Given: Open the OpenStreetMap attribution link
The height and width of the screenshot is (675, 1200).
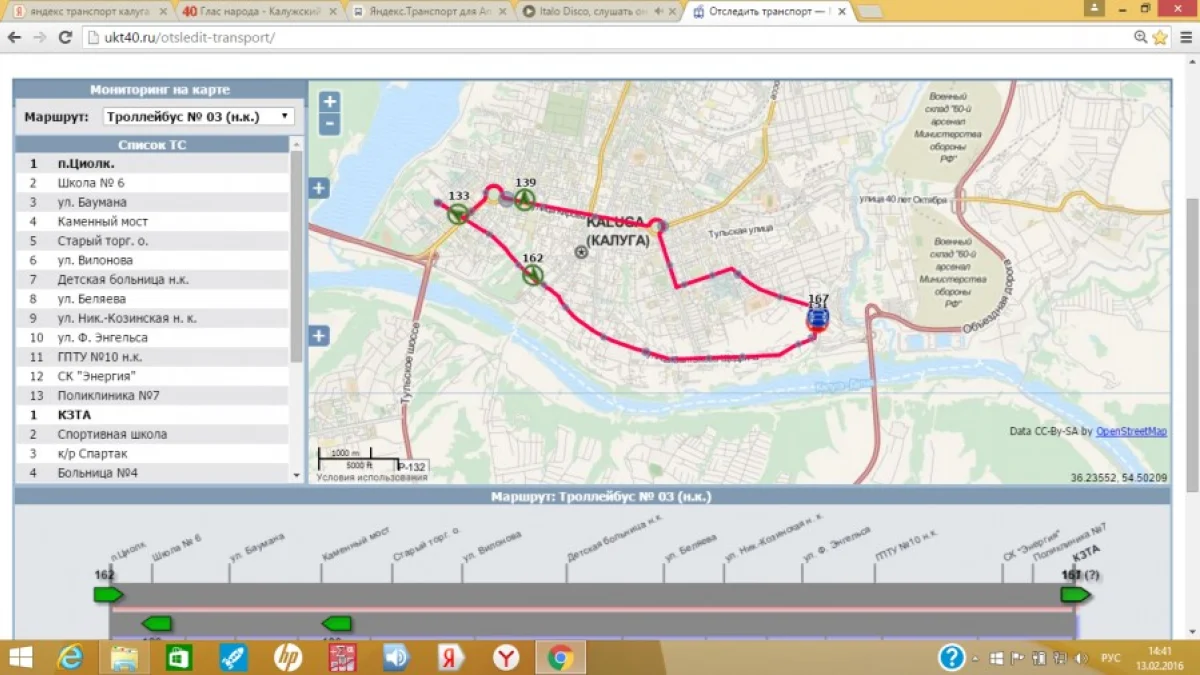Looking at the screenshot, I should (1131, 432).
